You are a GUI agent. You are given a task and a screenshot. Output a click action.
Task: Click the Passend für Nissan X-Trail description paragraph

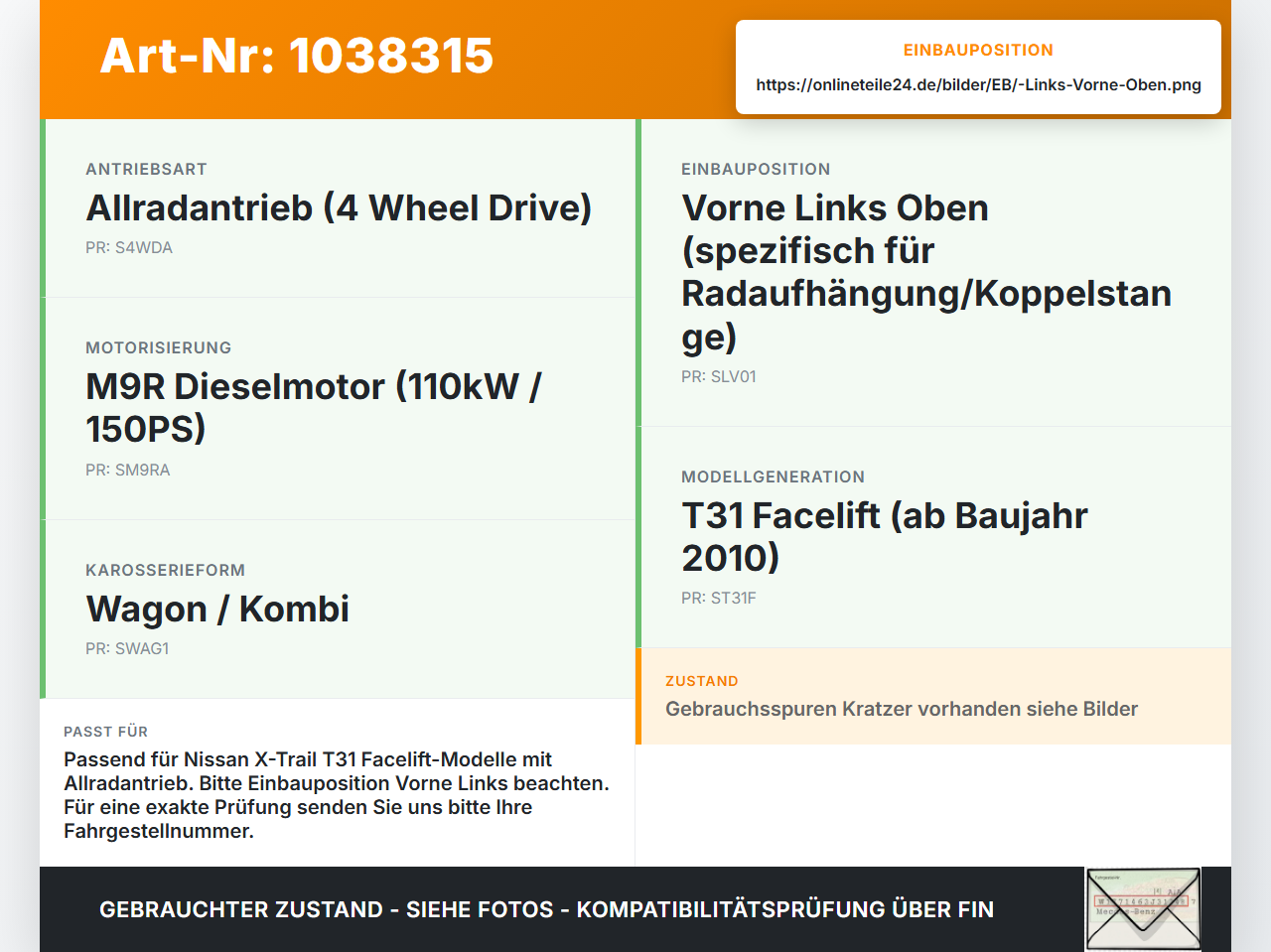337,795
